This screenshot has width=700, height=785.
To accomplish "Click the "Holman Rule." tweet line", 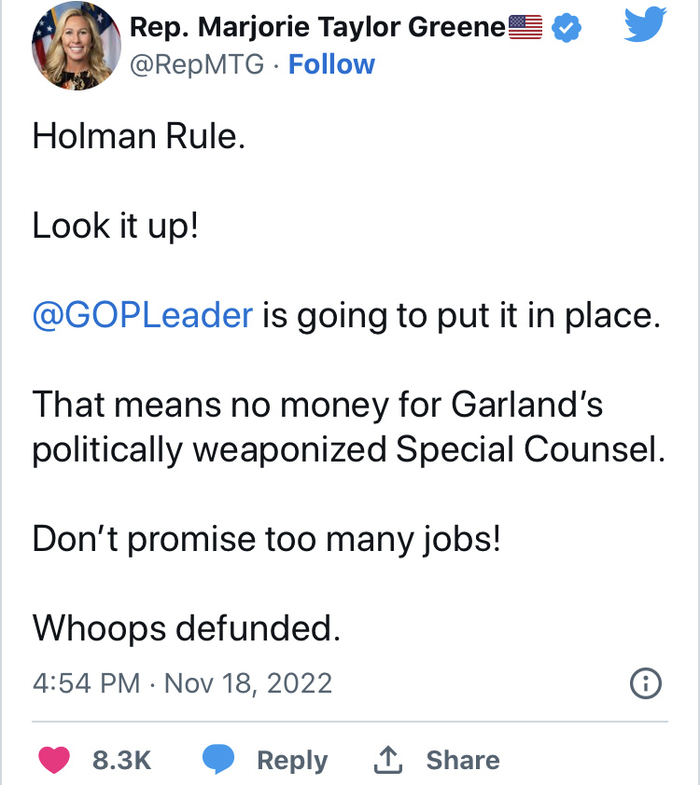I will pos(138,137).
